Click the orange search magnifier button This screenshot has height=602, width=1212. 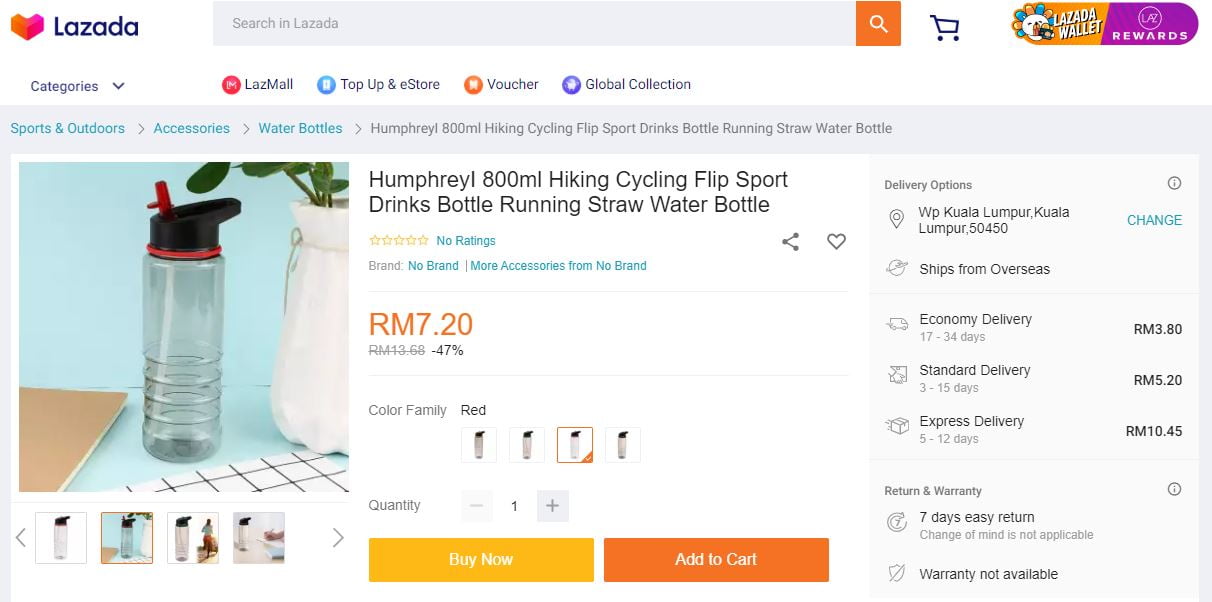878,23
